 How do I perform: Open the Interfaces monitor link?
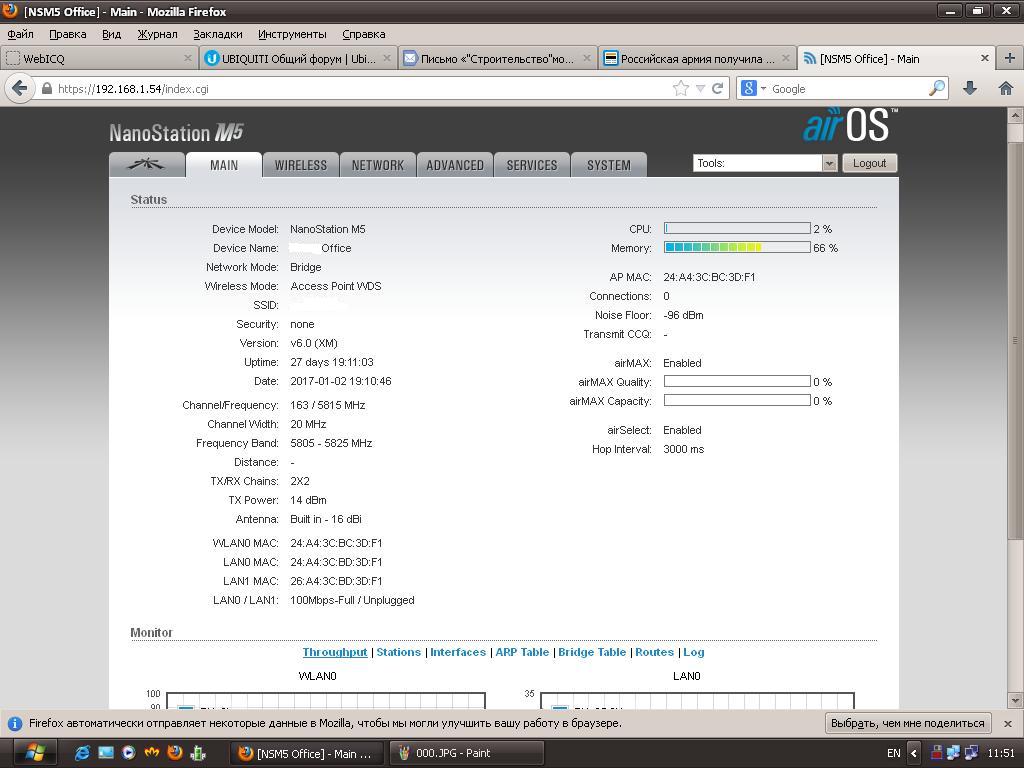tap(458, 652)
